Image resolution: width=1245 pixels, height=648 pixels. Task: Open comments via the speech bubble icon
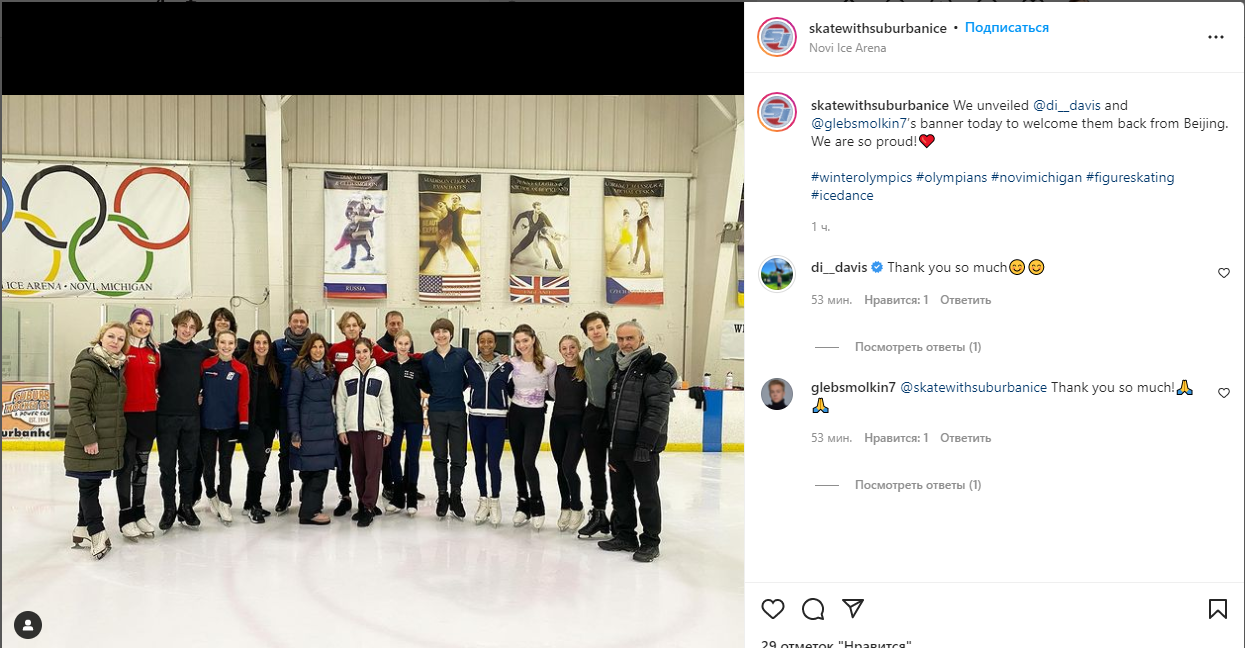click(x=813, y=608)
